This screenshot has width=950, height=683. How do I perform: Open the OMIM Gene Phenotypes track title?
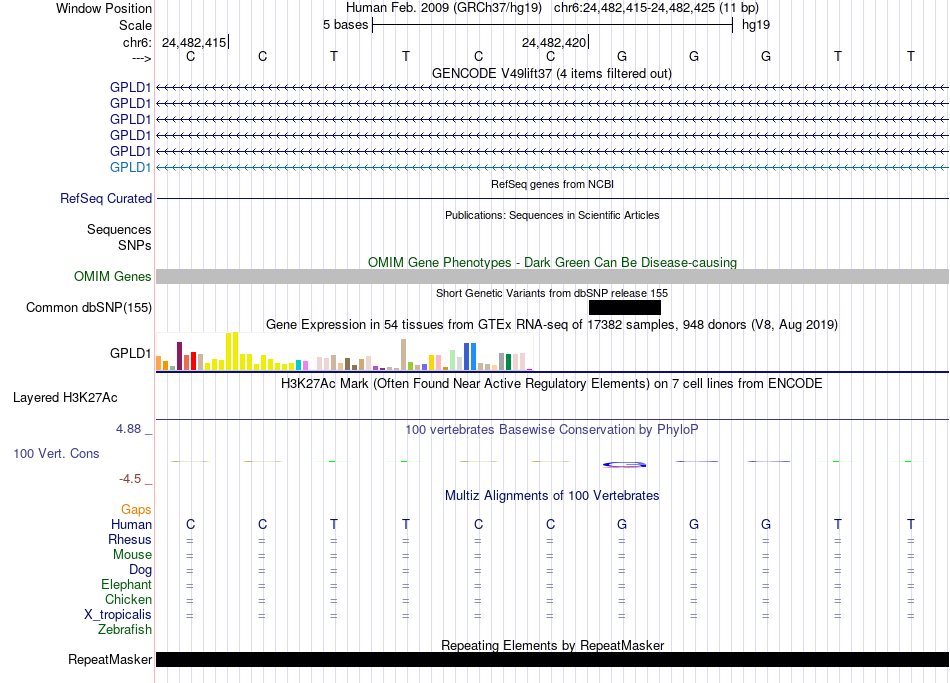(x=552, y=262)
